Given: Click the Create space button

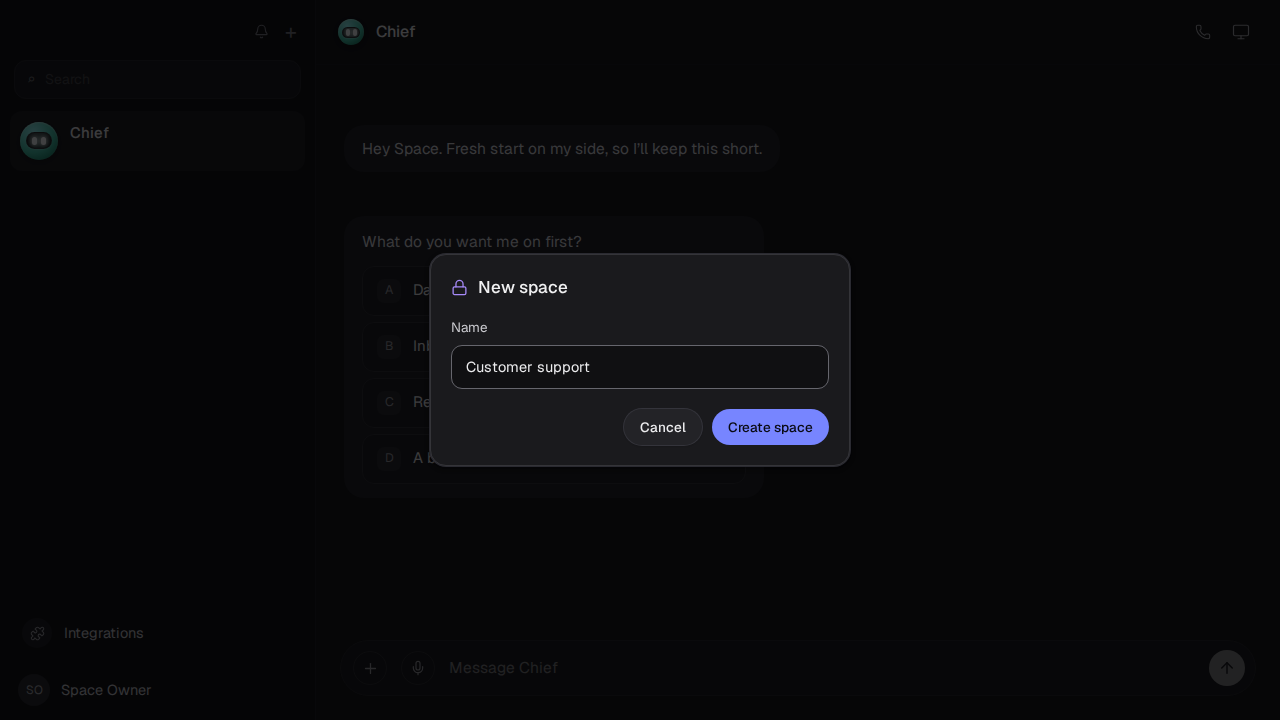Looking at the screenshot, I should point(770,427).
